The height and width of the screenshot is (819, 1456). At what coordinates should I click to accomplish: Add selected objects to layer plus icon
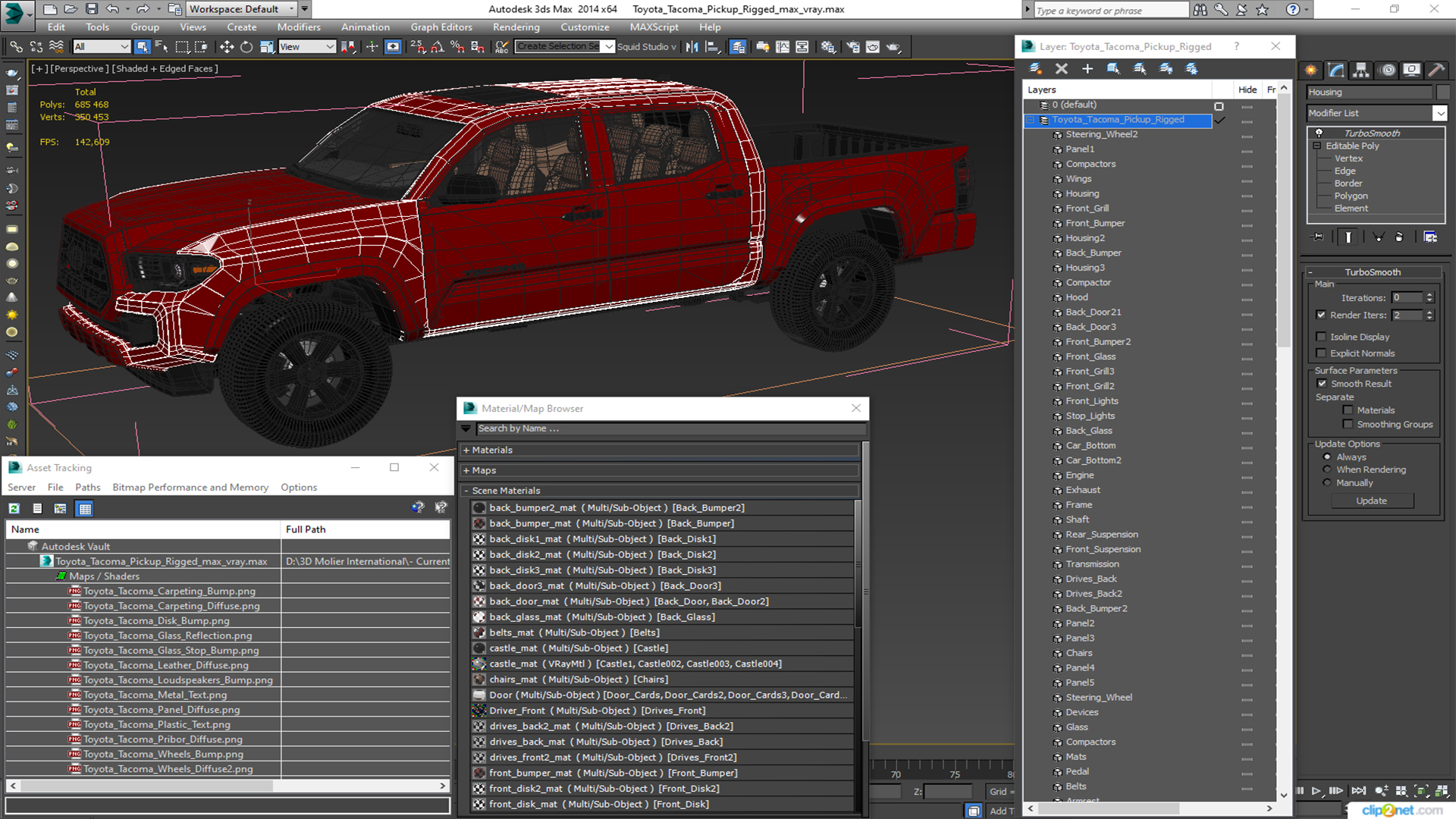(x=1087, y=69)
